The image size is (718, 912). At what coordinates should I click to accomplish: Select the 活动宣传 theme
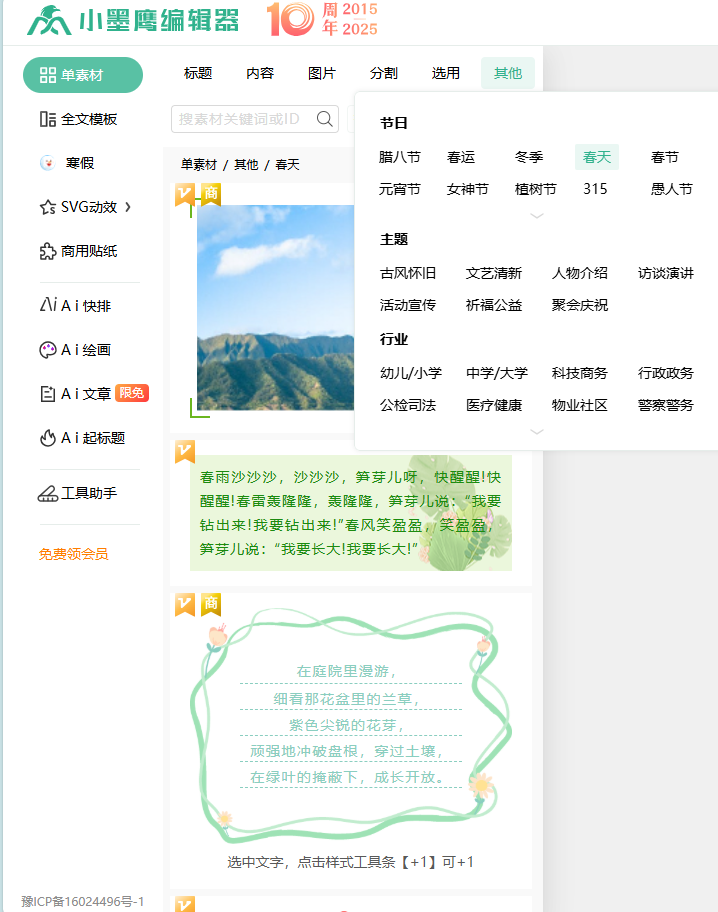pyautogui.click(x=408, y=305)
